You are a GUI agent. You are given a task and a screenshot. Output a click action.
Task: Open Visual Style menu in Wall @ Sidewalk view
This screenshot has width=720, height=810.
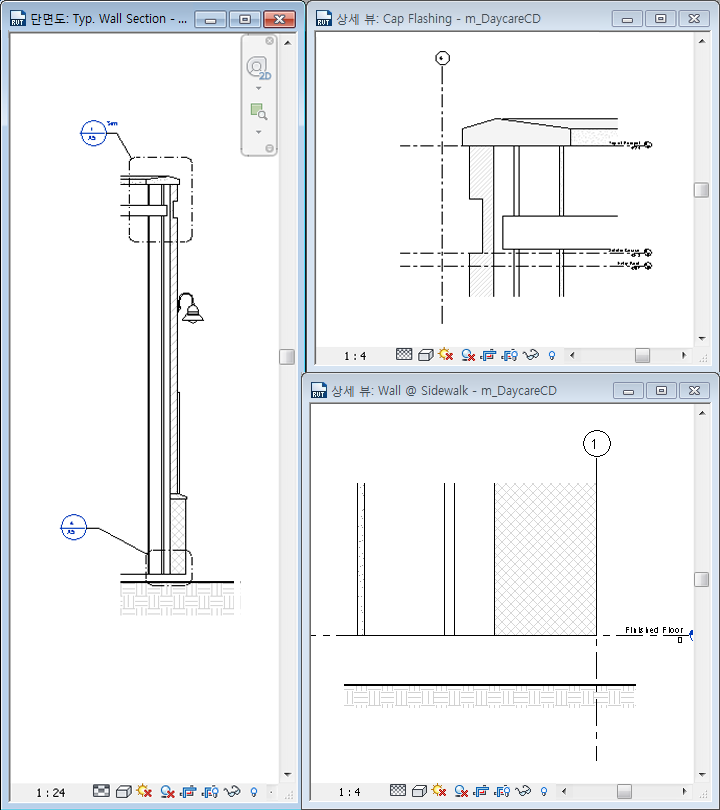pyautogui.click(x=419, y=791)
